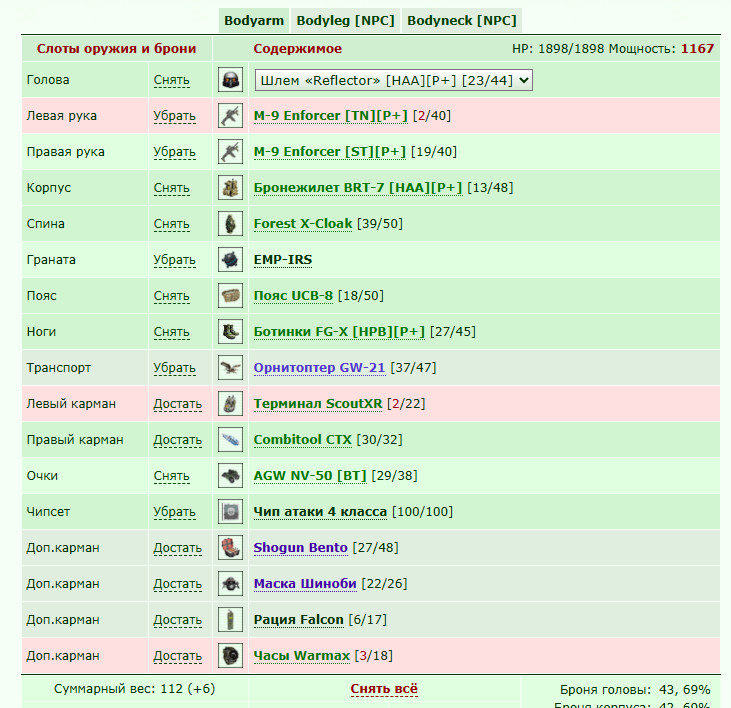Click the Shogun Bento icon
The width and height of the screenshot is (731, 708).
(230, 548)
